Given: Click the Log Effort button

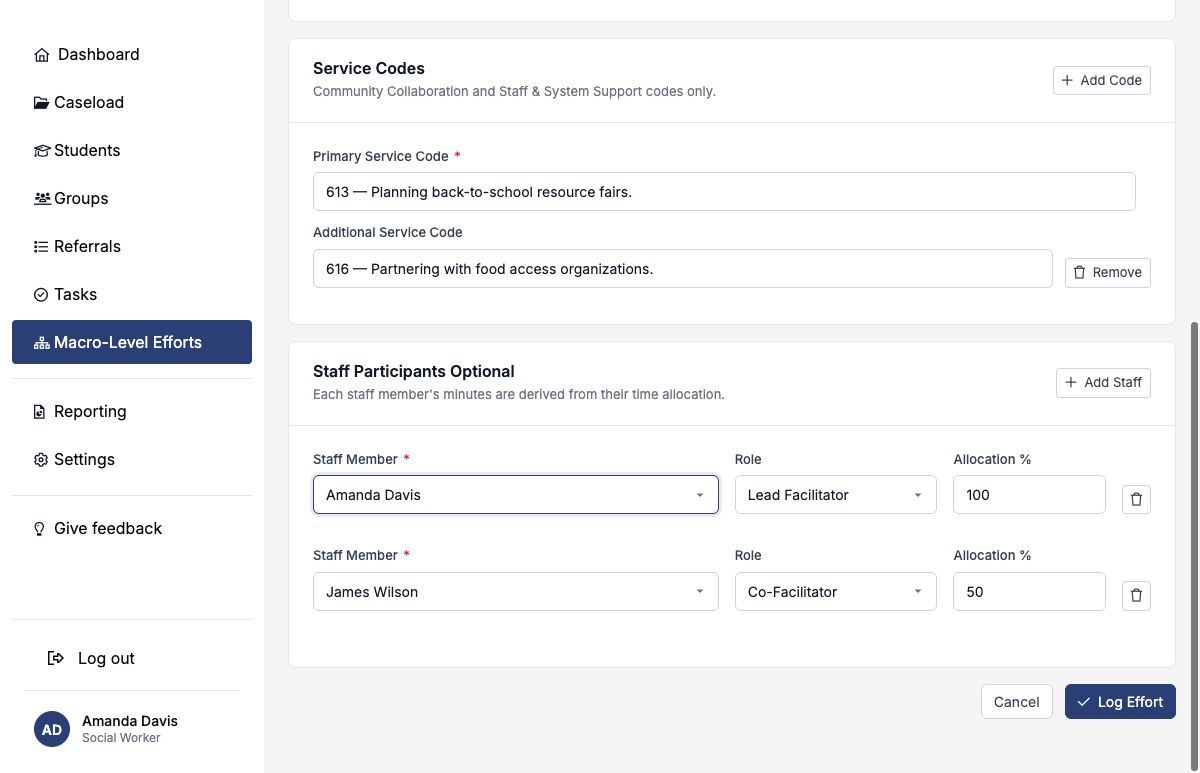Looking at the screenshot, I should click(x=1120, y=702).
